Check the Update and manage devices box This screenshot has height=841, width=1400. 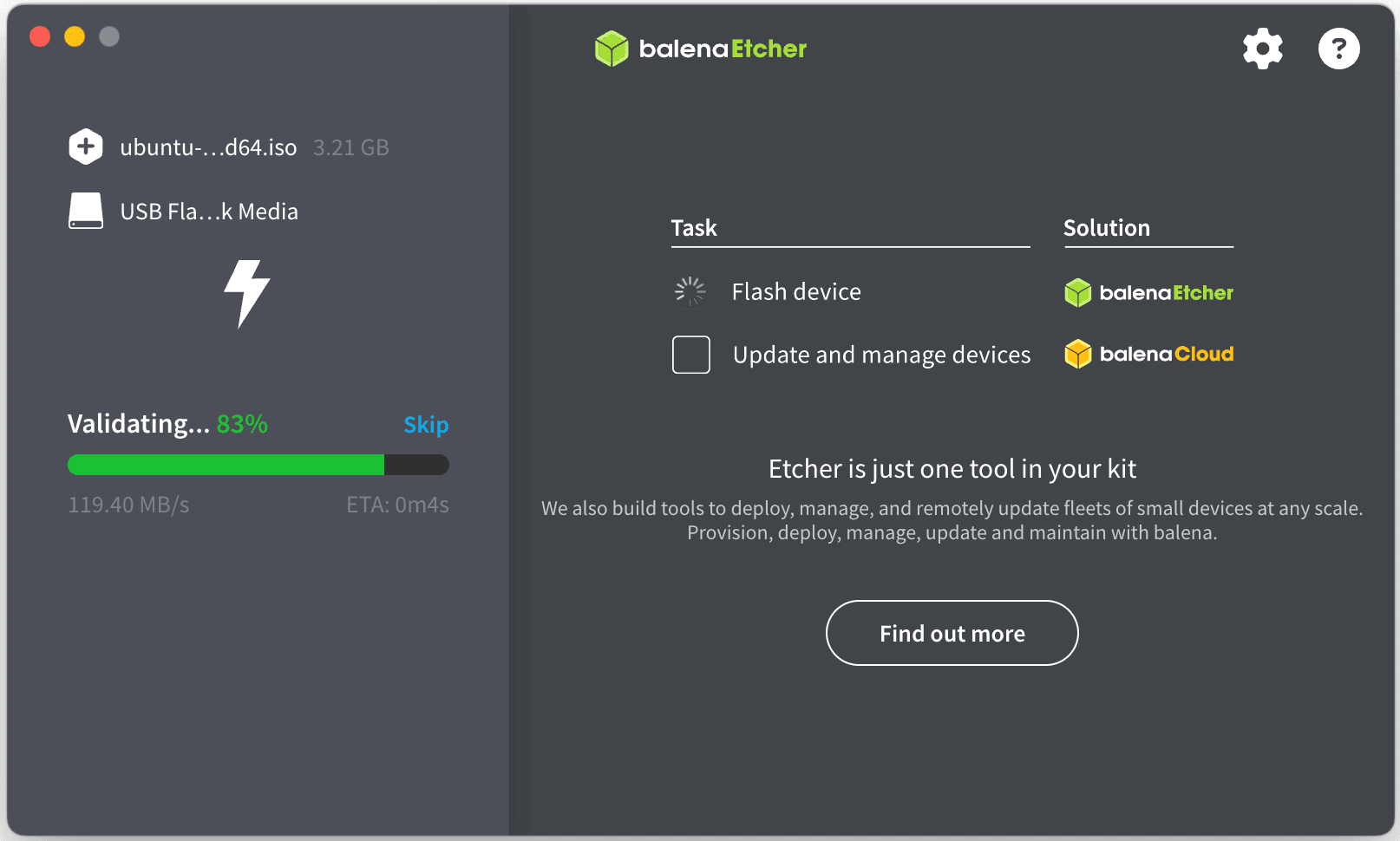(691, 355)
